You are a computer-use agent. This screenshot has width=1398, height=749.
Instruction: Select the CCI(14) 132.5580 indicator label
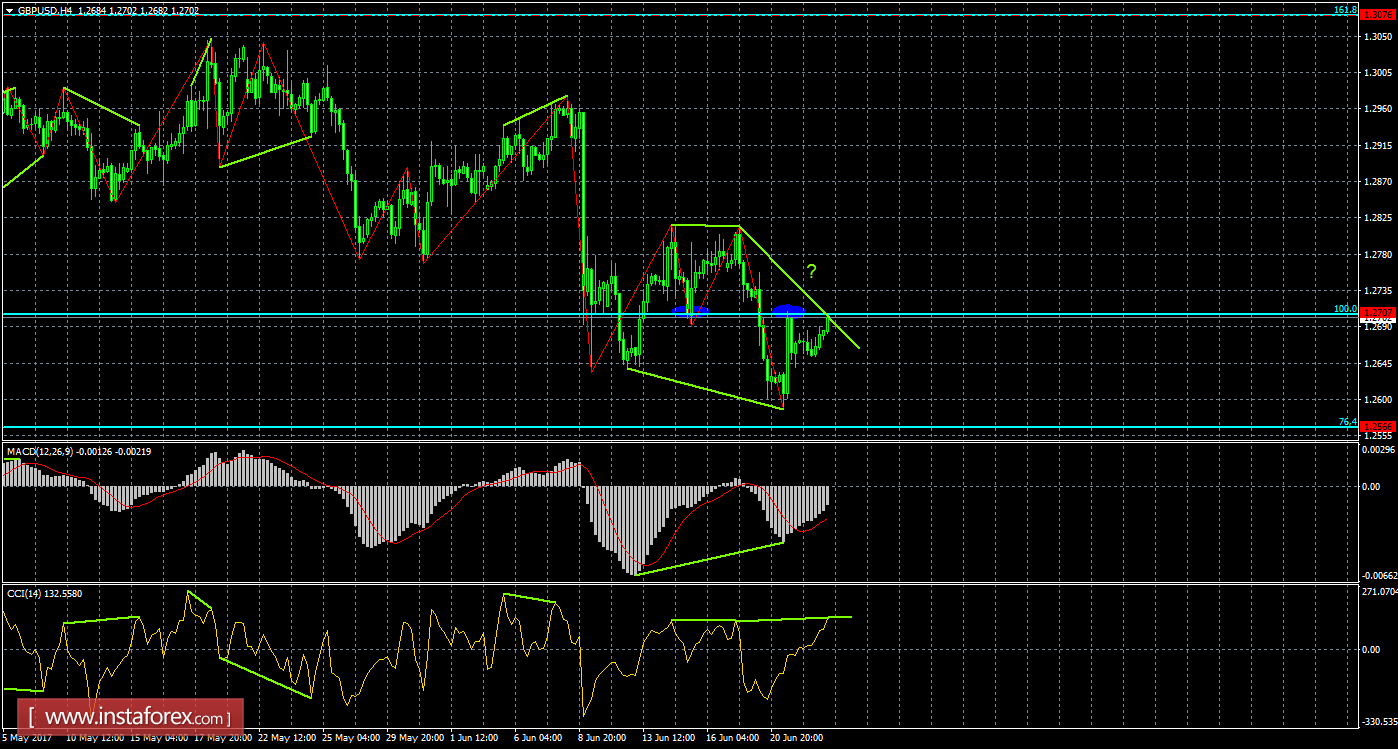[x=44, y=593]
